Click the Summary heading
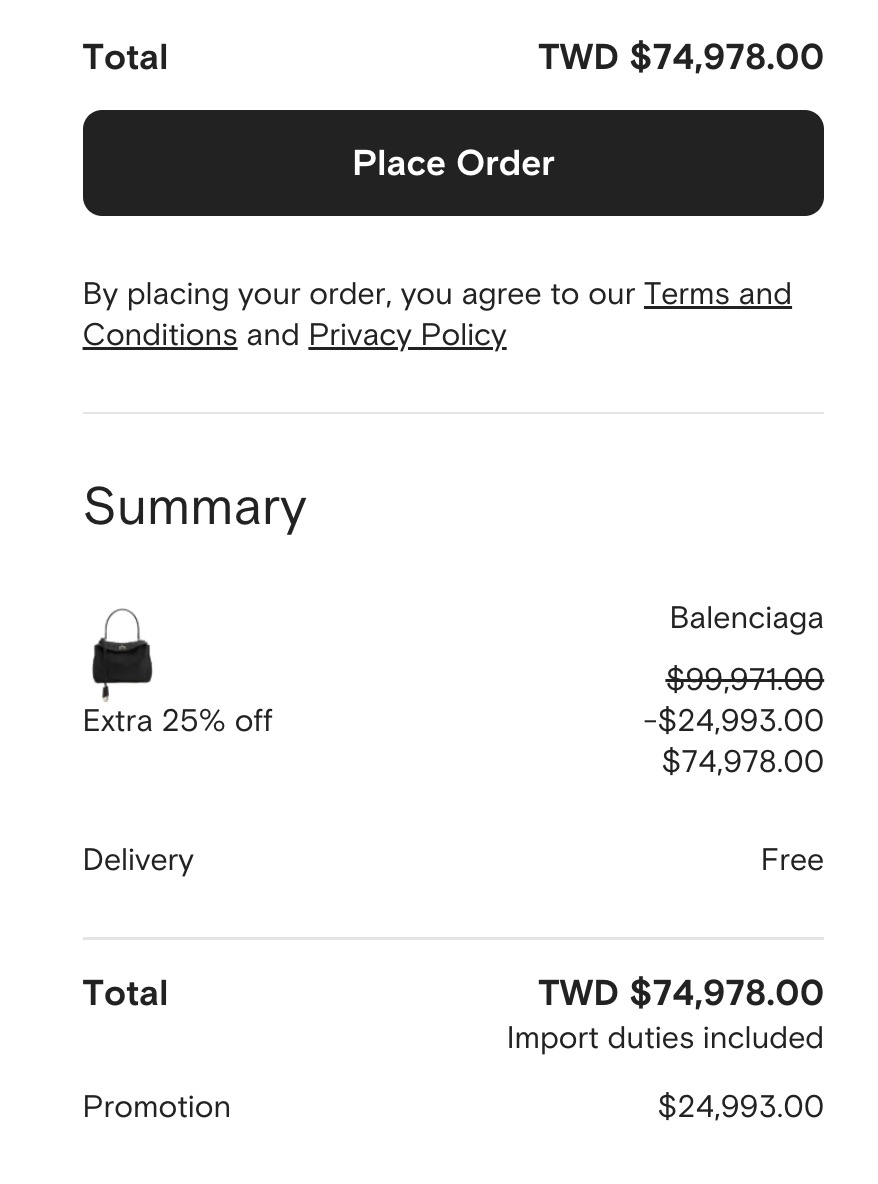The image size is (878, 1184). click(194, 506)
